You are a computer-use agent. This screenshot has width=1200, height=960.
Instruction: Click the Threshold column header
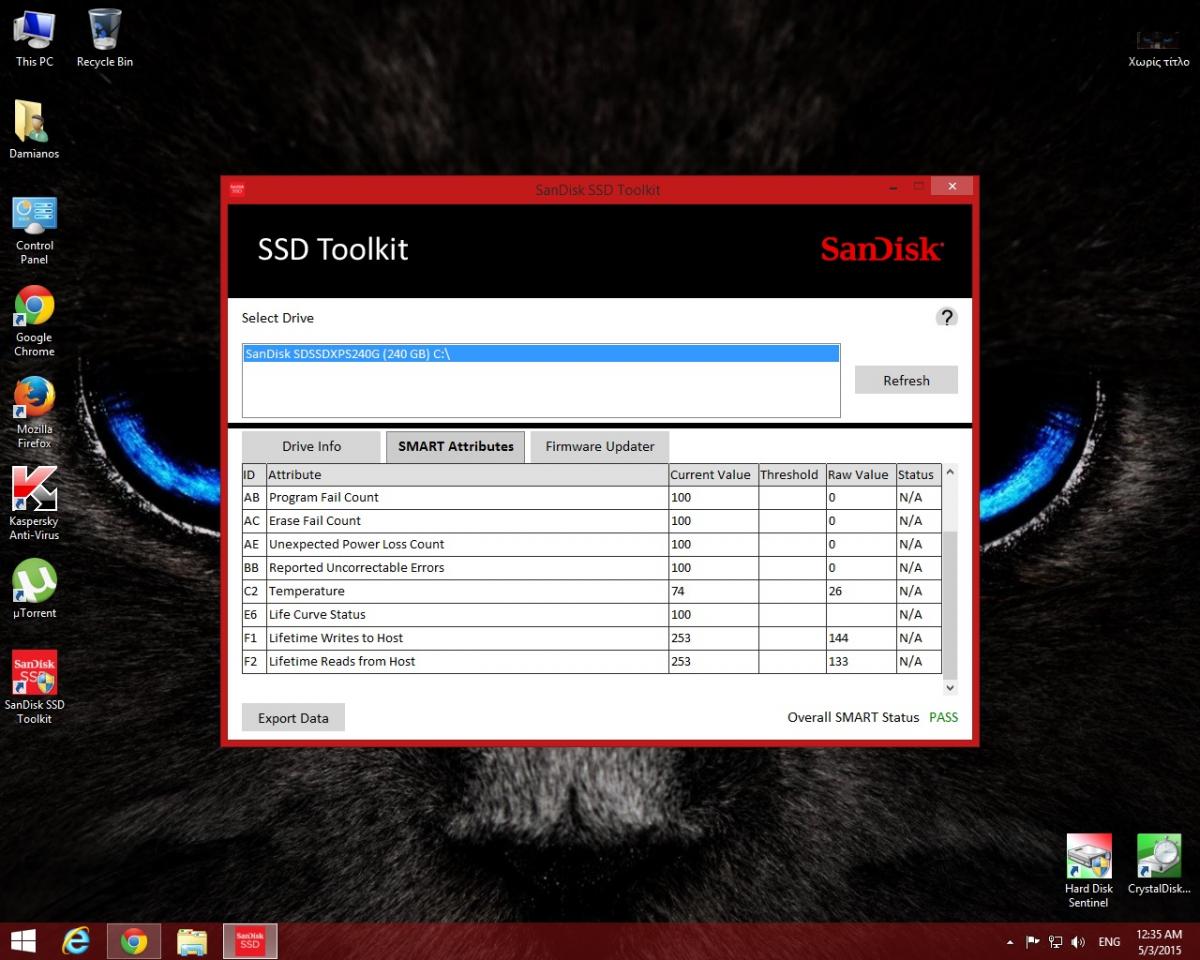(791, 475)
